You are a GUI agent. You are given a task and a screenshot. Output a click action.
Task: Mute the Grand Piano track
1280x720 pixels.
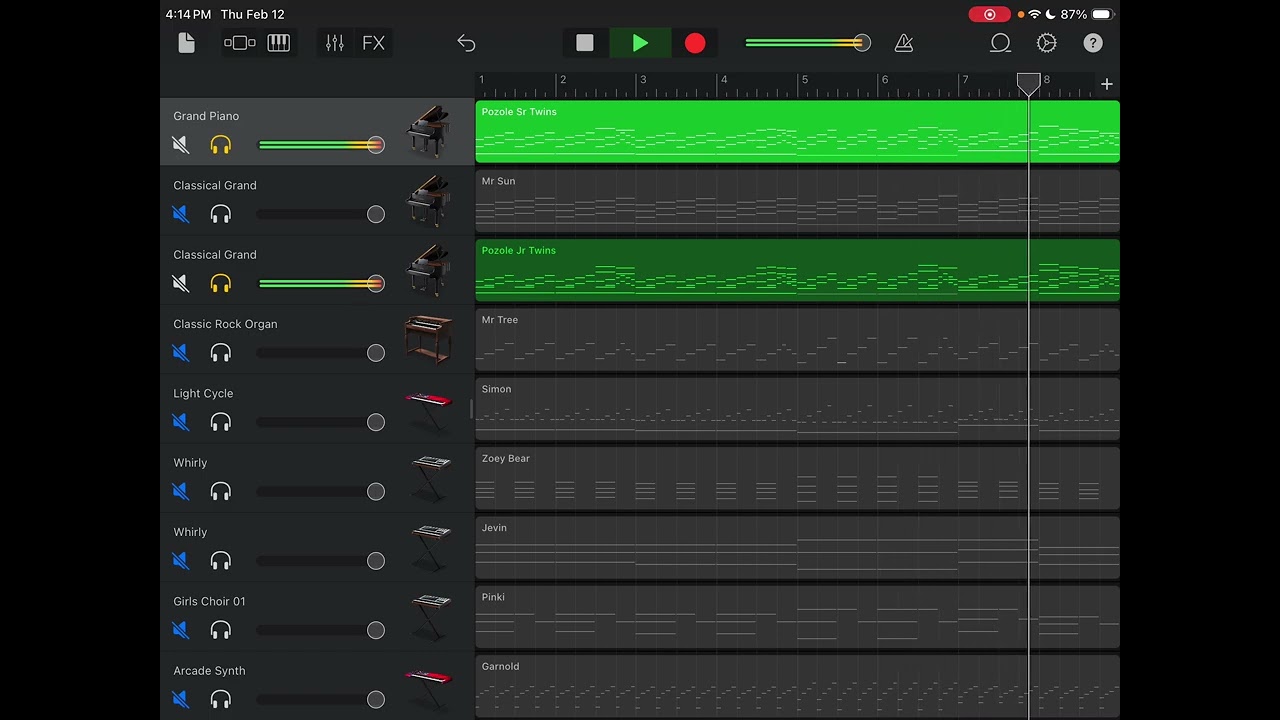coord(181,145)
